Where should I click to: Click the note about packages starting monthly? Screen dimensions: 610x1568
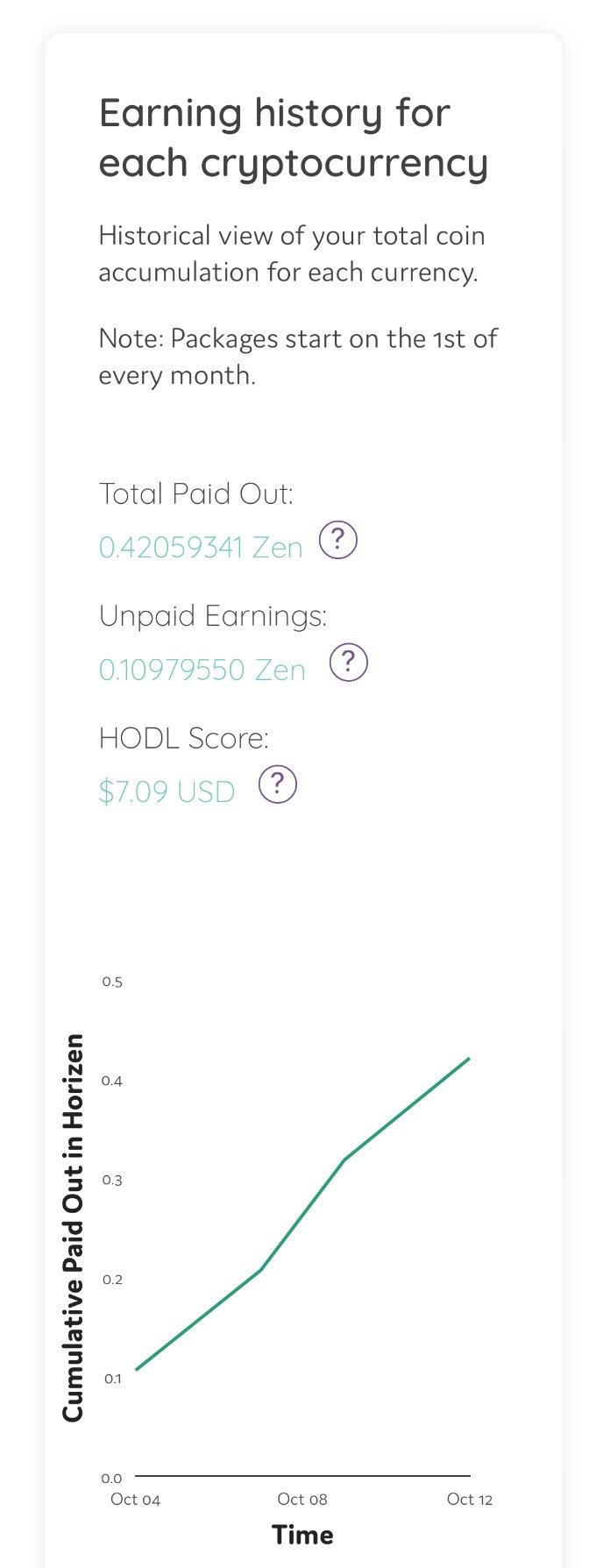pyautogui.click(x=298, y=357)
